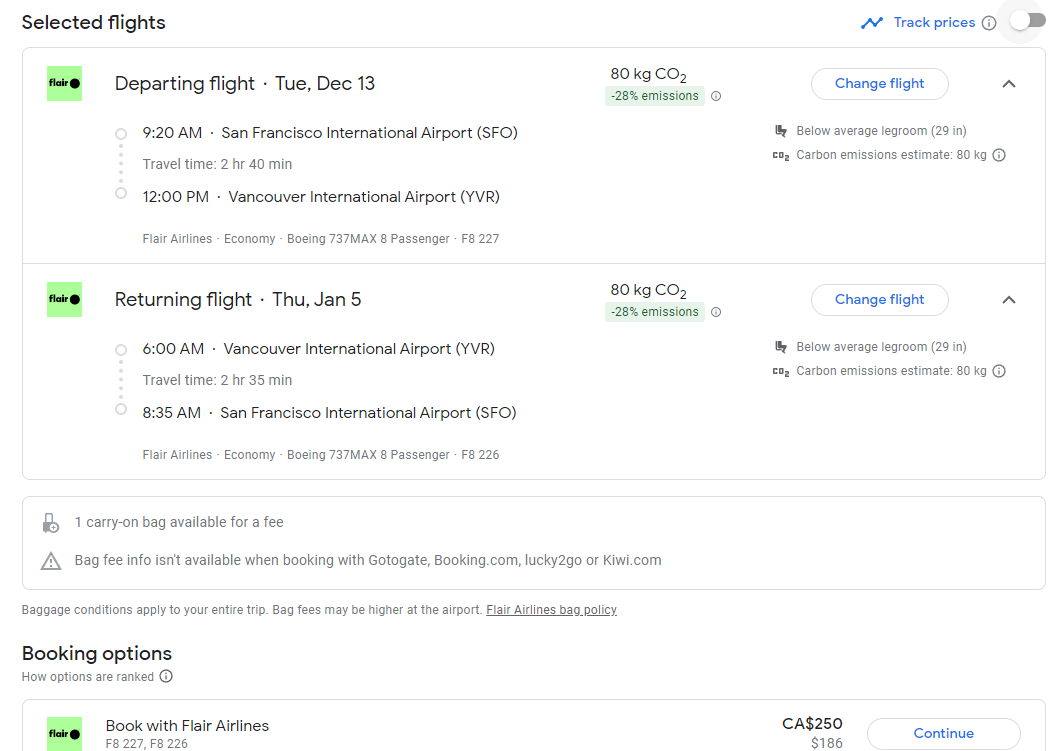Click the departing flight -28% emissions badge

(x=655, y=96)
